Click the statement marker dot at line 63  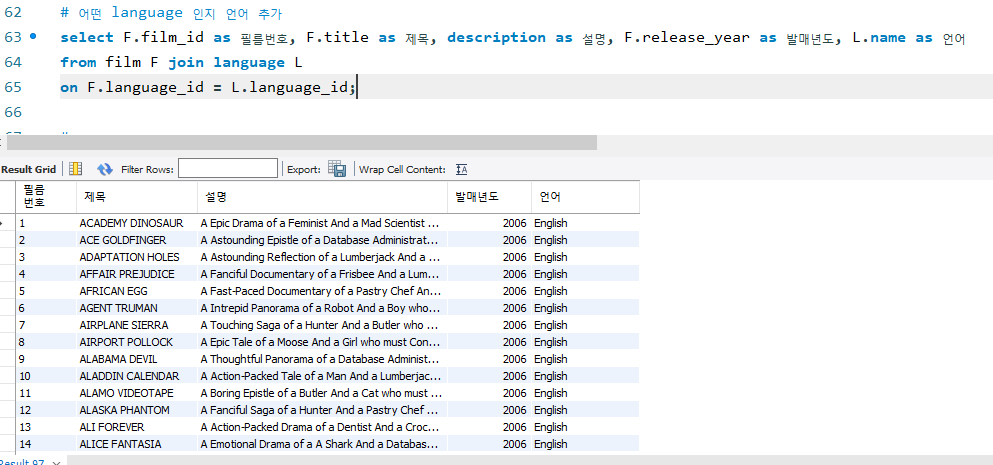pos(33,37)
